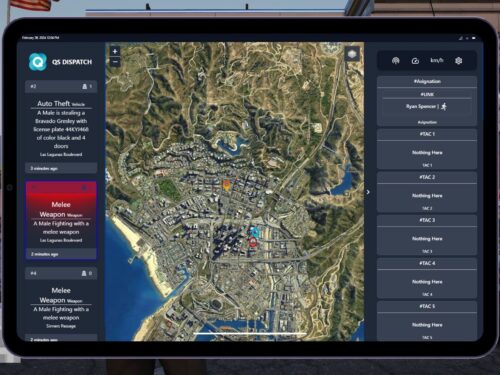Click the Ryan Spencer unit entry

pos(427,107)
